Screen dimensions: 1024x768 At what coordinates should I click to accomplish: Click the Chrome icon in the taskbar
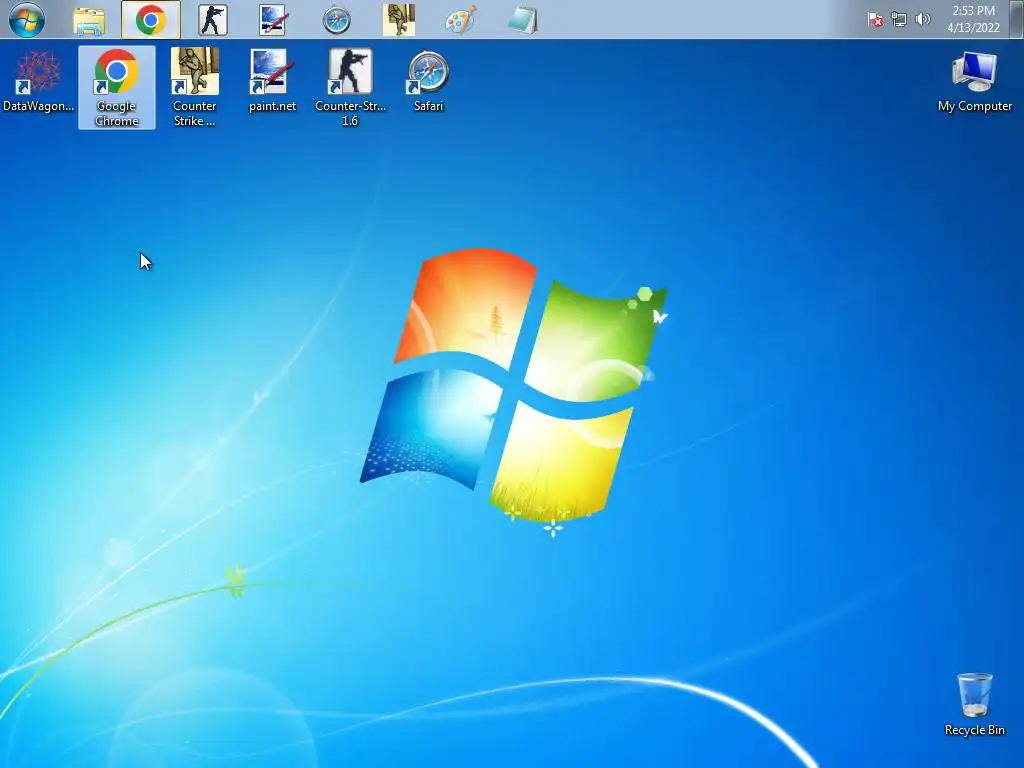click(151, 20)
